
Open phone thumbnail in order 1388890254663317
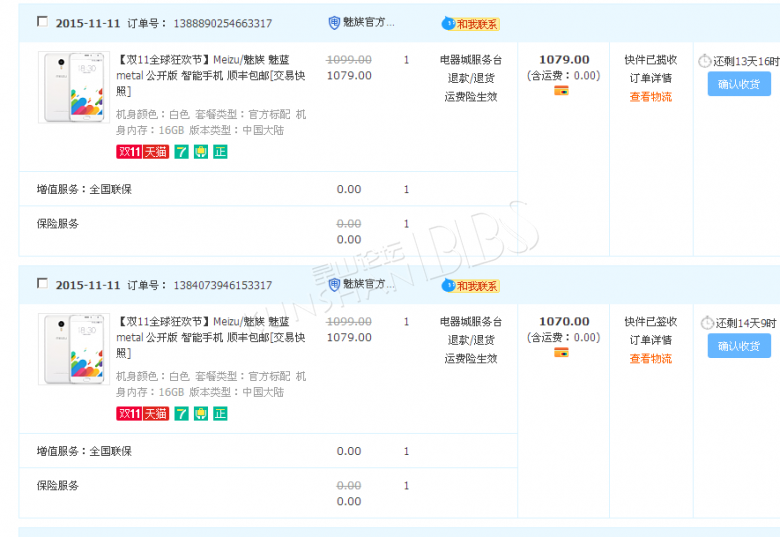tap(74, 87)
